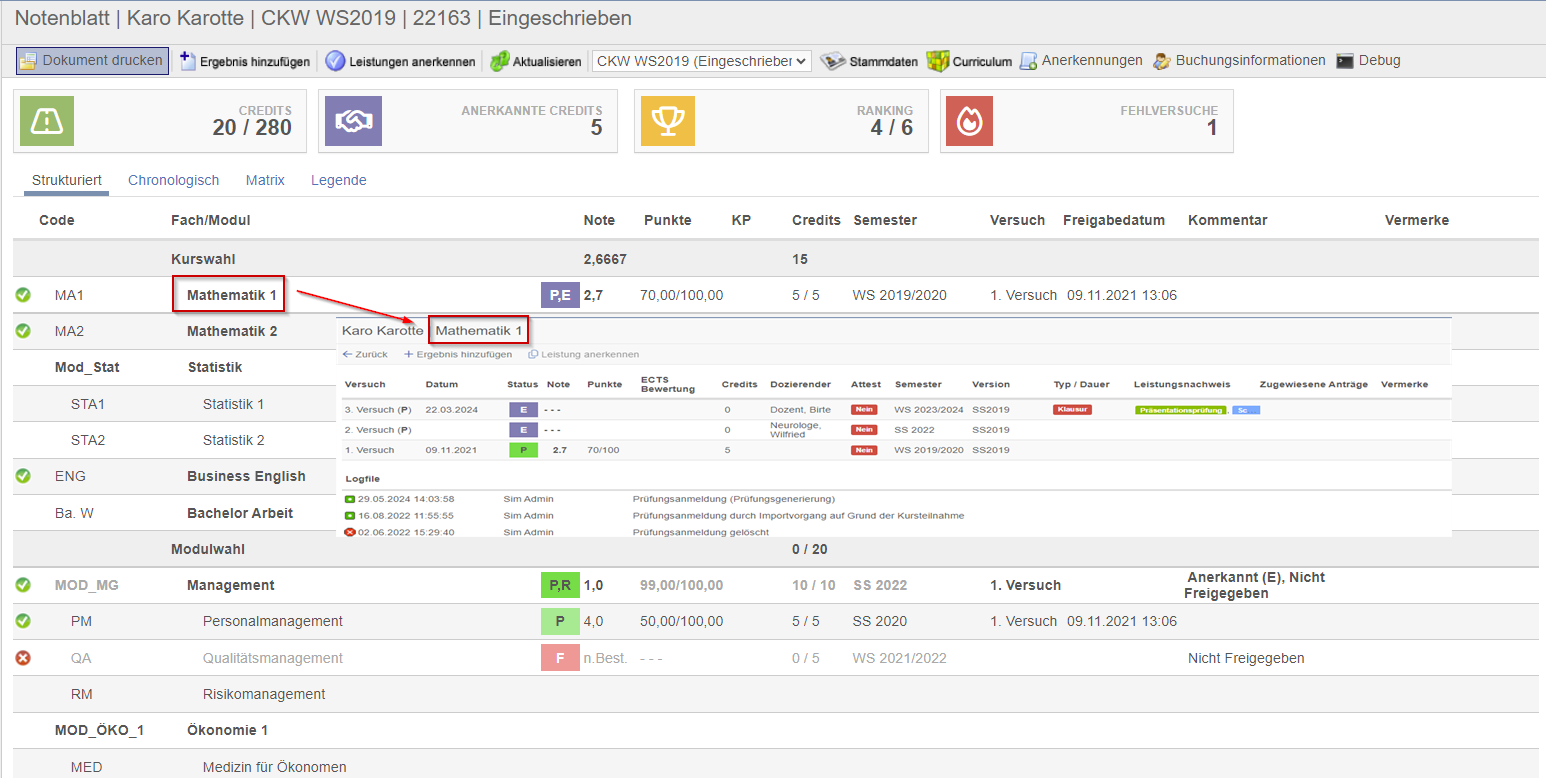
Task: Click the green check icon for MOD_MG
Action: click(23, 585)
